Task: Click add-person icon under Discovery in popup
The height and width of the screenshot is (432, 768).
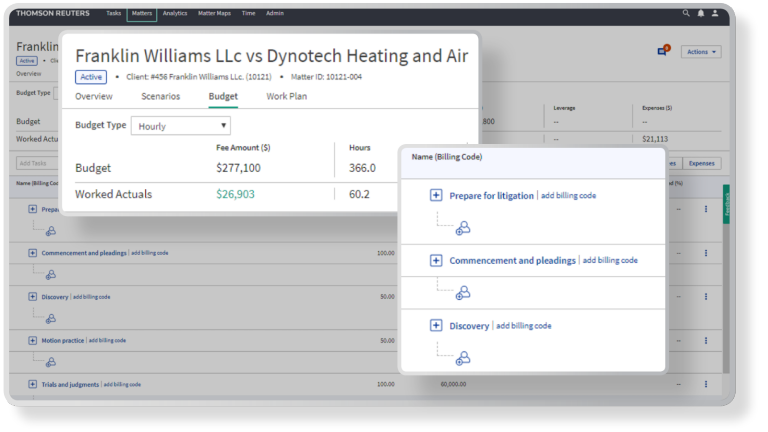Action: tap(462, 358)
